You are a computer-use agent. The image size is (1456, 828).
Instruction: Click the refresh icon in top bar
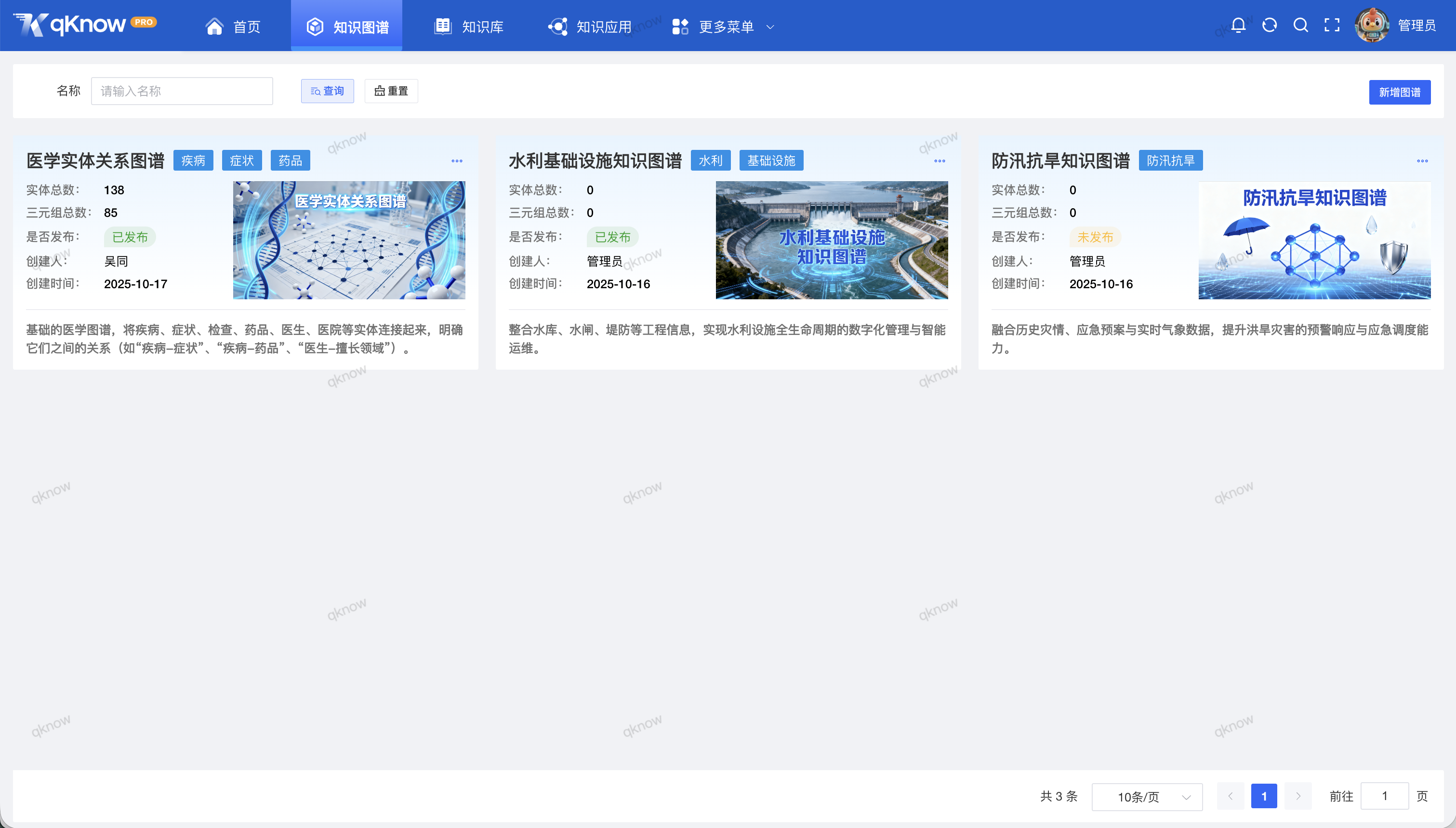(1269, 25)
